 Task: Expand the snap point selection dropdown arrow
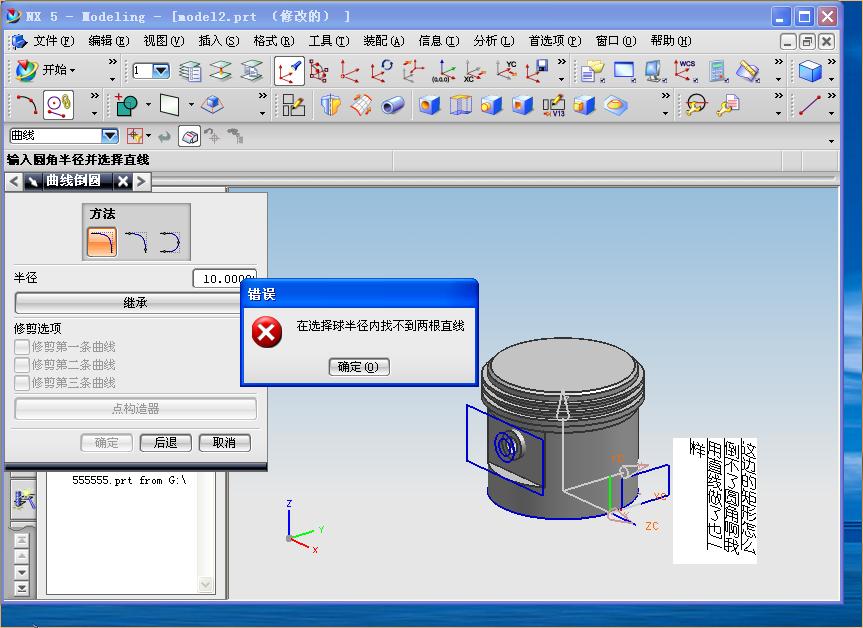click(x=149, y=135)
